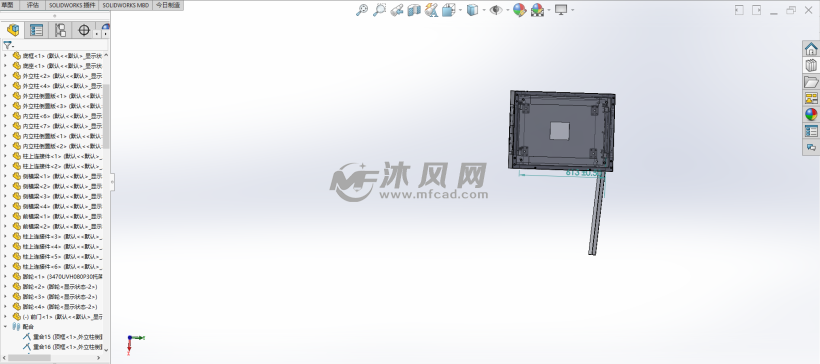Open the SOLIDWORKS MBD tab

(x=126, y=5)
